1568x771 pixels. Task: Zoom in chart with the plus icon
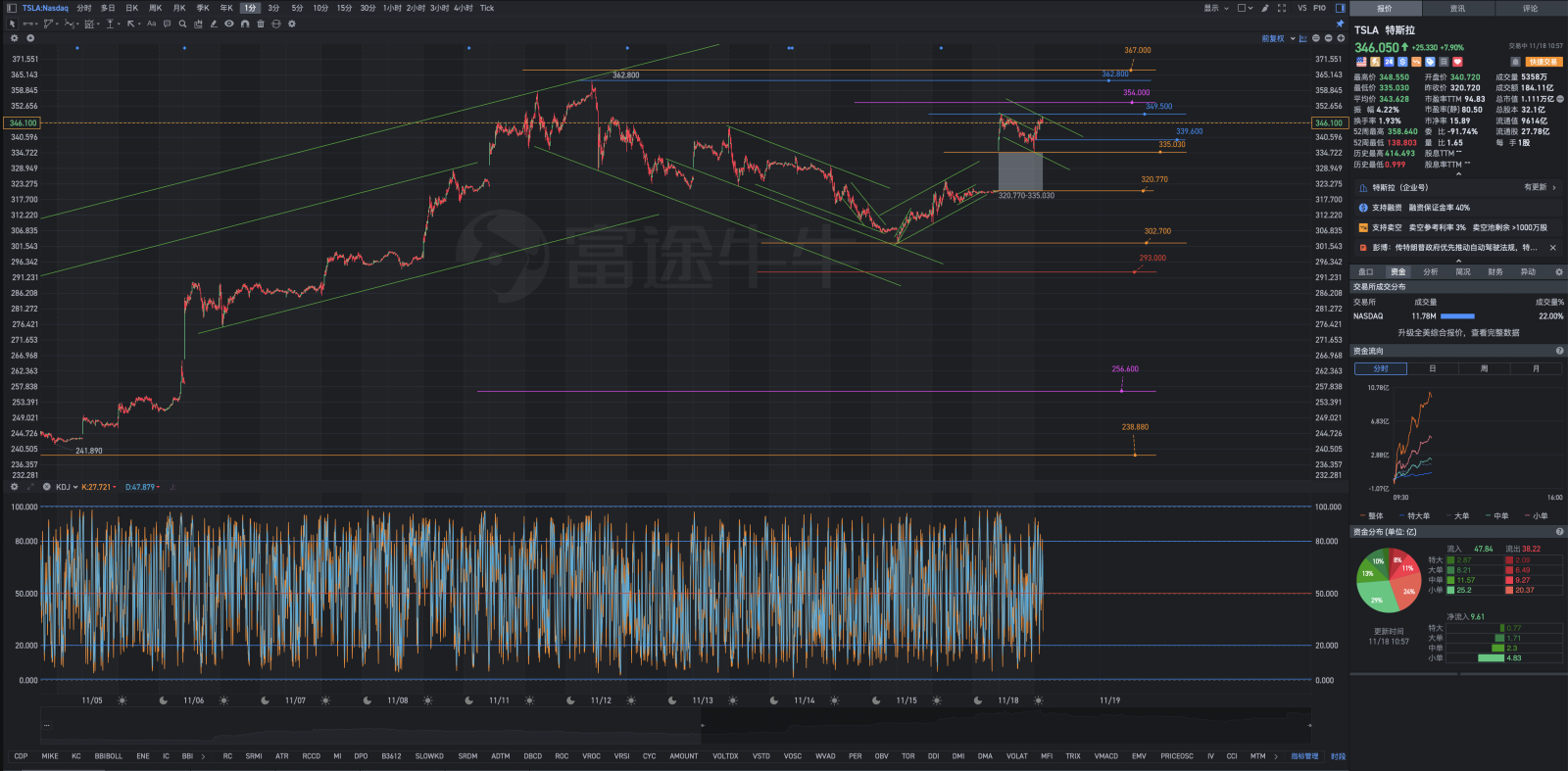tap(1341, 38)
